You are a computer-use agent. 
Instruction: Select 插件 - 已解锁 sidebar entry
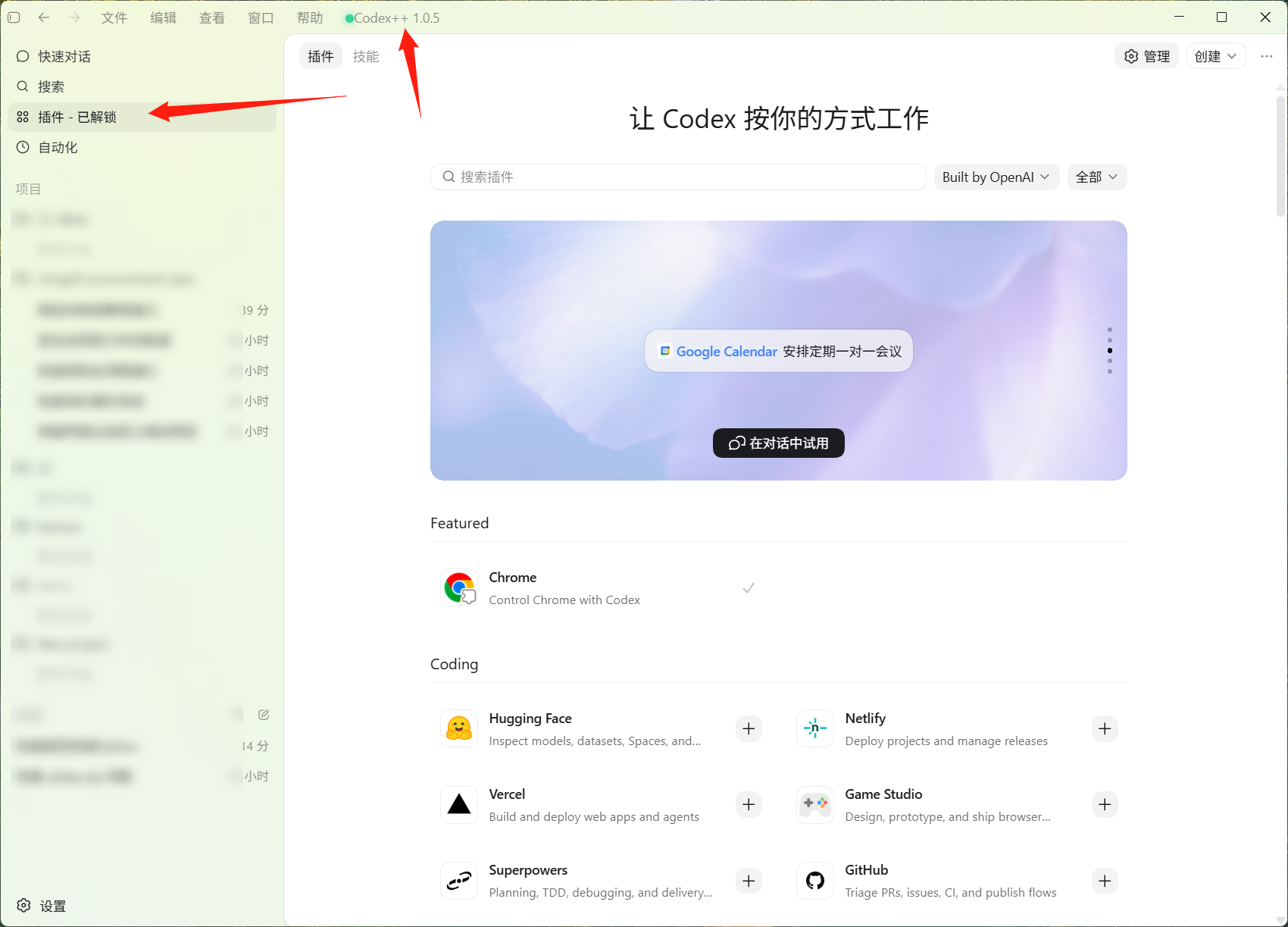pos(142,117)
